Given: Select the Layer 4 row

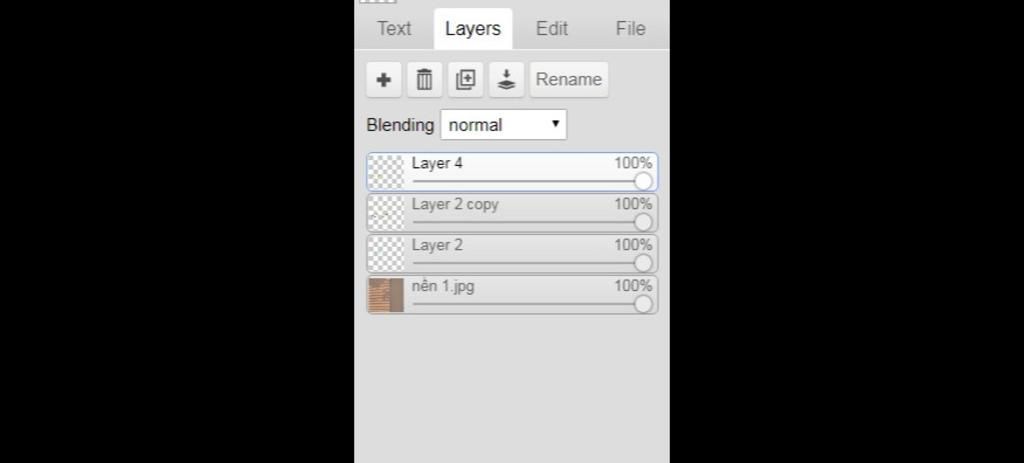Looking at the screenshot, I should [x=512, y=172].
